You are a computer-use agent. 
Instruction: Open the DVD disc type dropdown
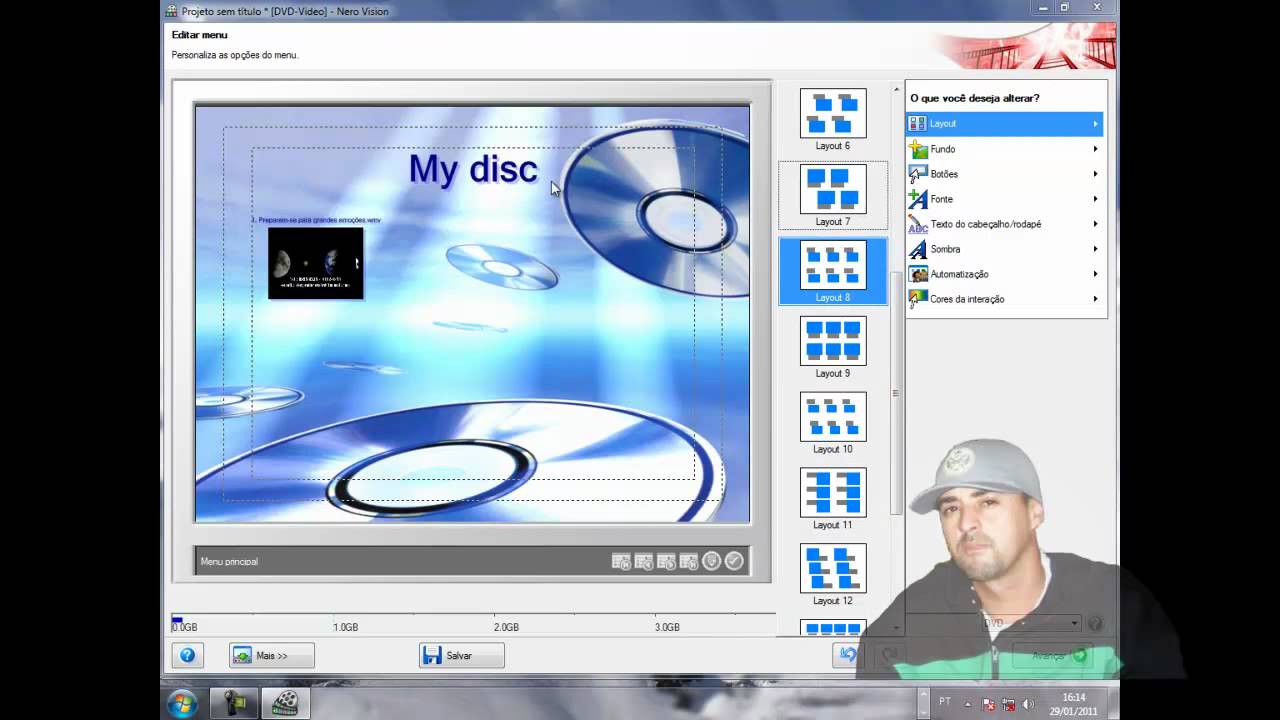click(x=1030, y=623)
